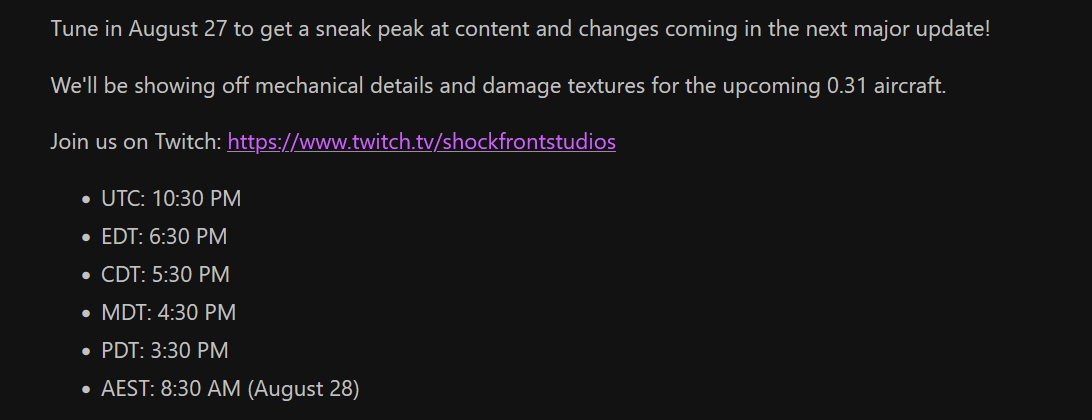Click the bullet point before EDT
The width and height of the screenshot is (1092, 420).
point(87,238)
